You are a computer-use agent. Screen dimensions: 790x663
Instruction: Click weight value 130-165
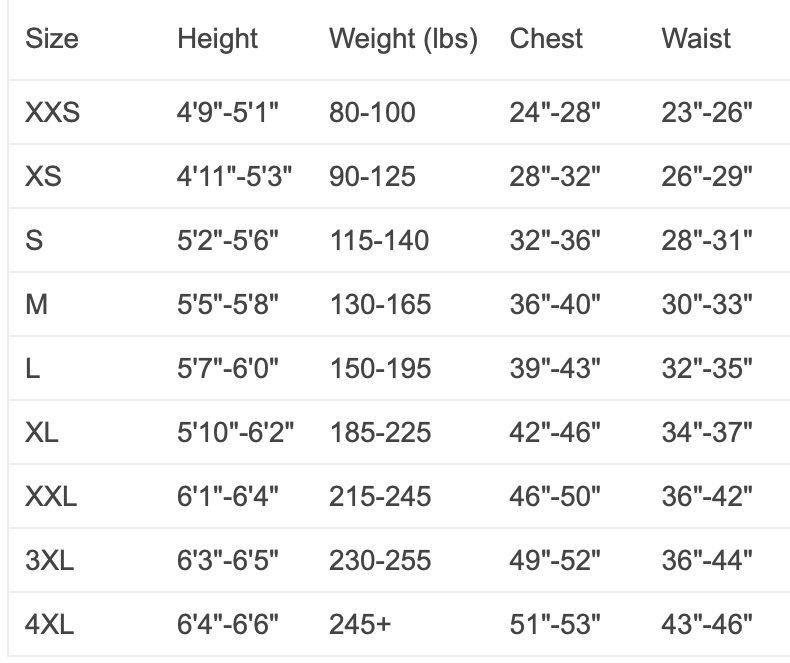pos(379,304)
